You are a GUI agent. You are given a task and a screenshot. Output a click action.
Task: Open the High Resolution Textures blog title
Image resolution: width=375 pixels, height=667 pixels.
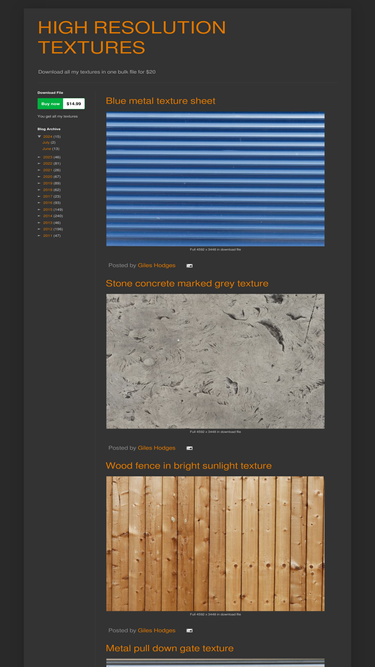point(132,37)
